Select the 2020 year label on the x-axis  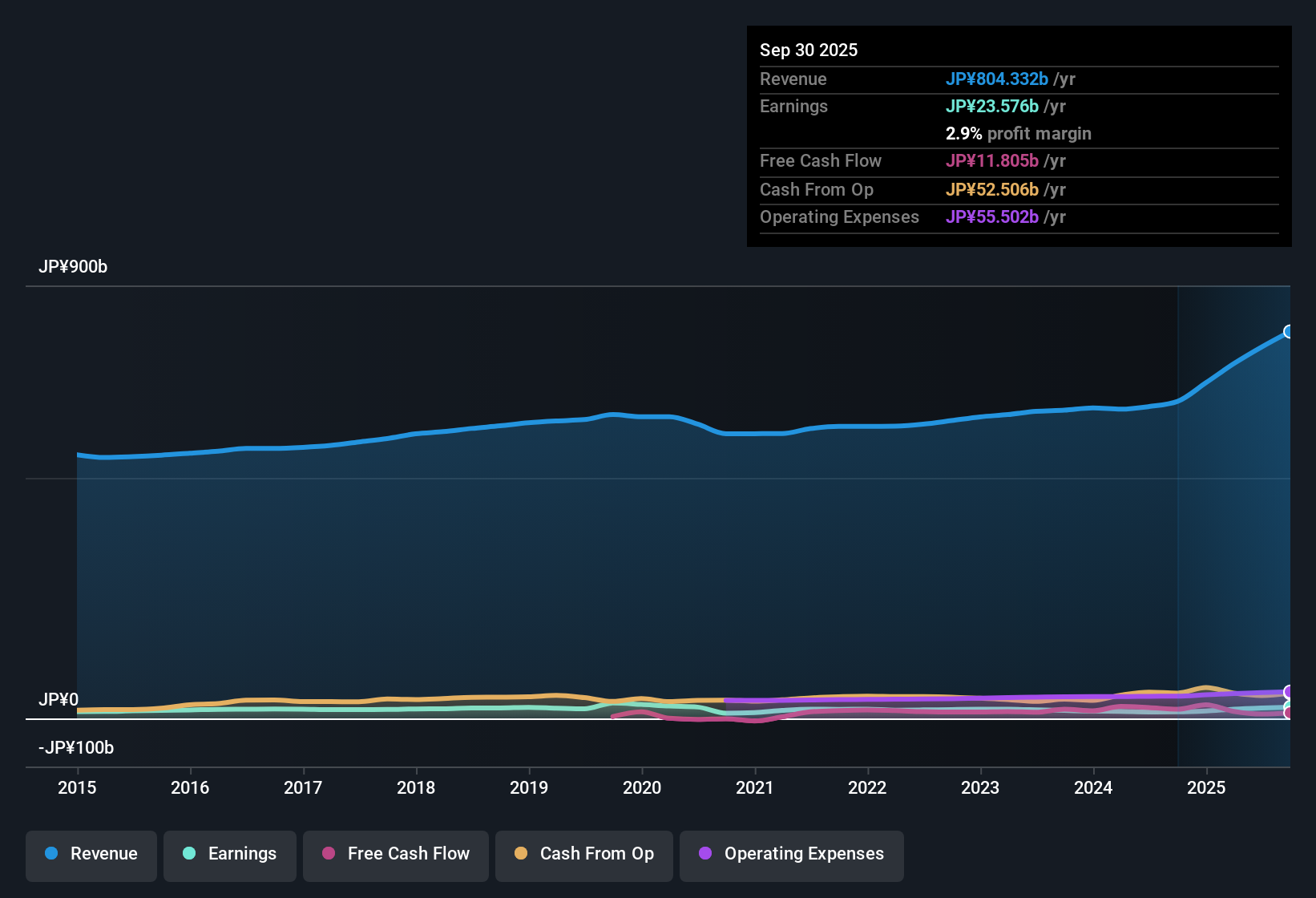click(x=642, y=788)
